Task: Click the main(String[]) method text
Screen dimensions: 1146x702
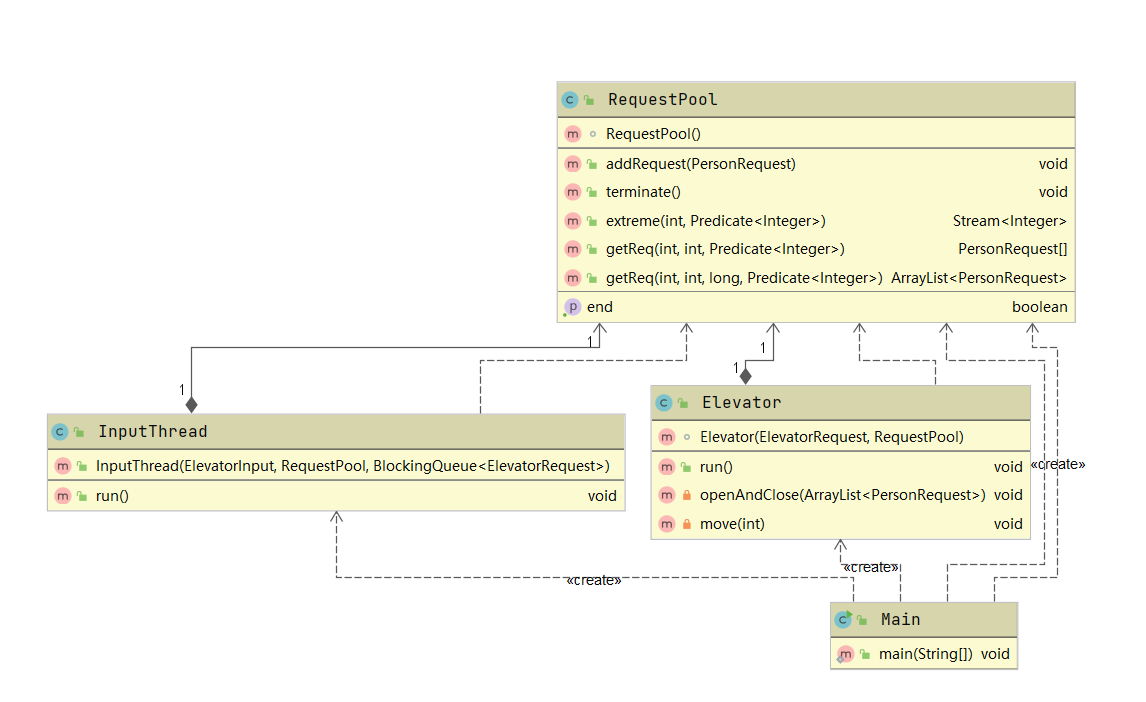Action: [926, 655]
